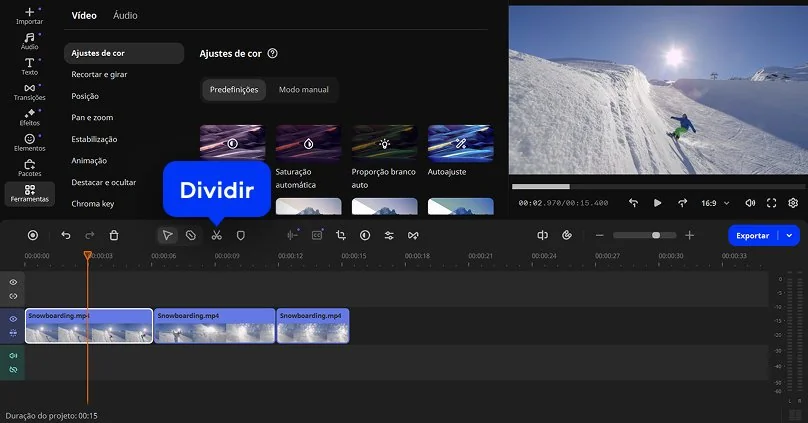Click the undo arrow in the timeline toolbar
Viewport: 808px width, 423px height.
pyautogui.click(x=66, y=235)
